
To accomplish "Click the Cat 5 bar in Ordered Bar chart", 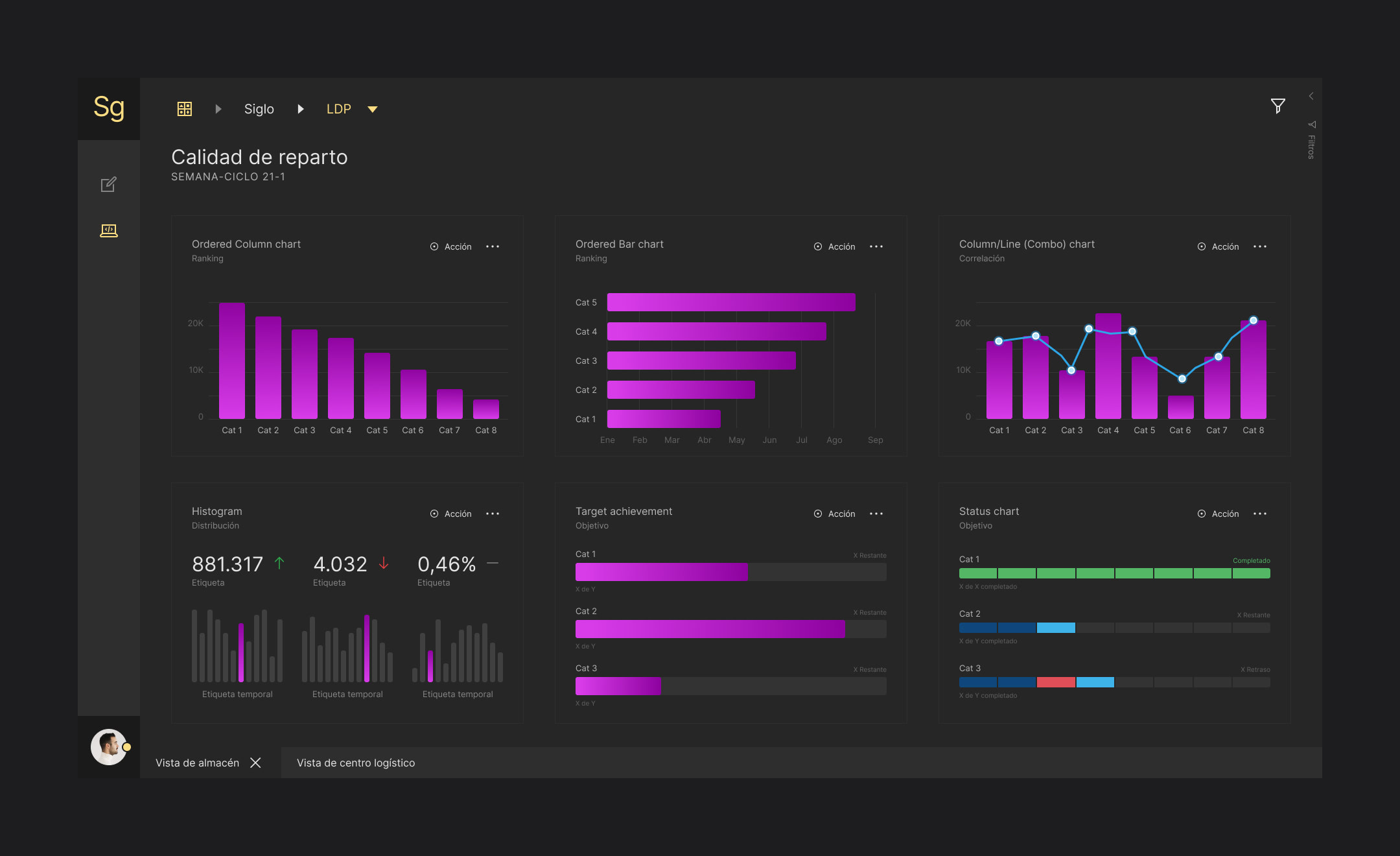I will 731,302.
